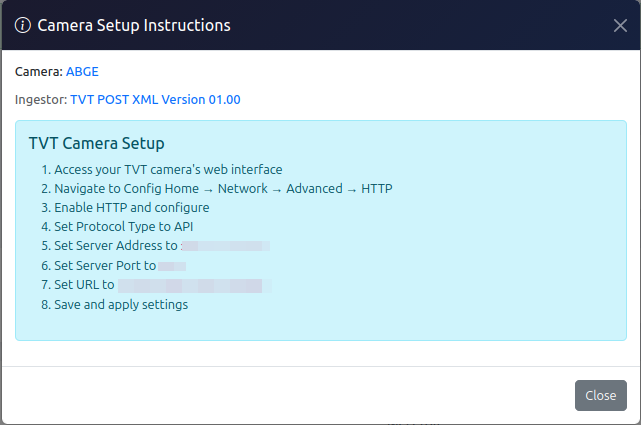The width and height of the screenshot is (641, 425).
Task: Click the Set URL to text
Action: 84,285
